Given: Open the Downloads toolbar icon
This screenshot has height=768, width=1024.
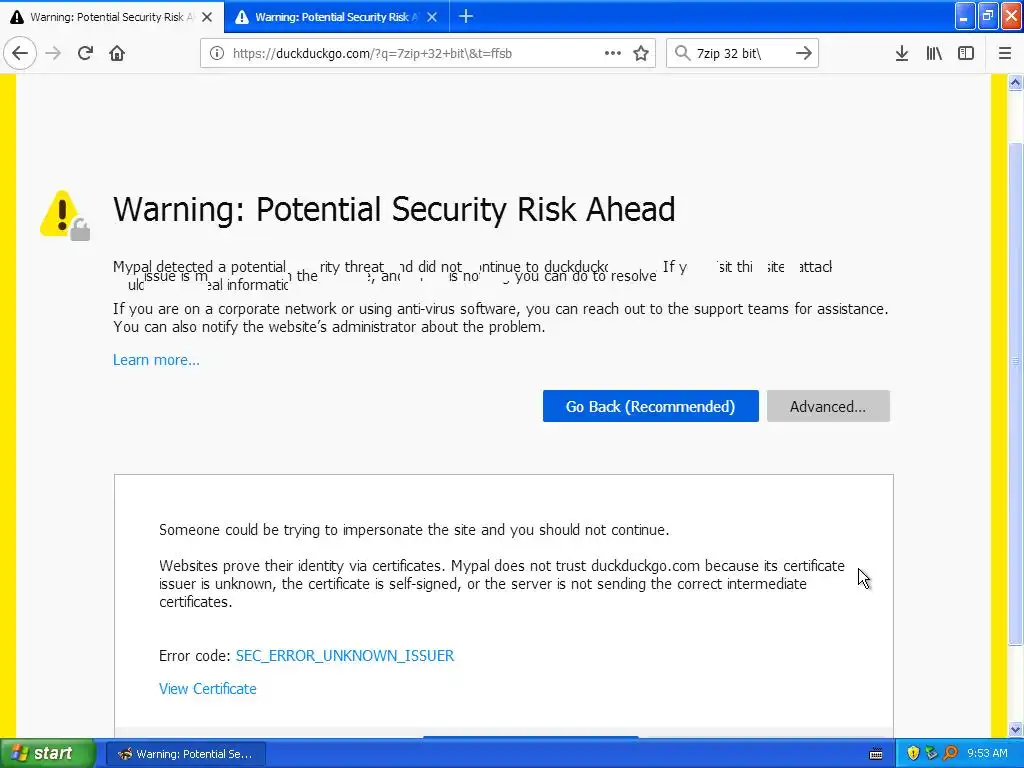Looking at the screenshot, I should pos(902,53).
